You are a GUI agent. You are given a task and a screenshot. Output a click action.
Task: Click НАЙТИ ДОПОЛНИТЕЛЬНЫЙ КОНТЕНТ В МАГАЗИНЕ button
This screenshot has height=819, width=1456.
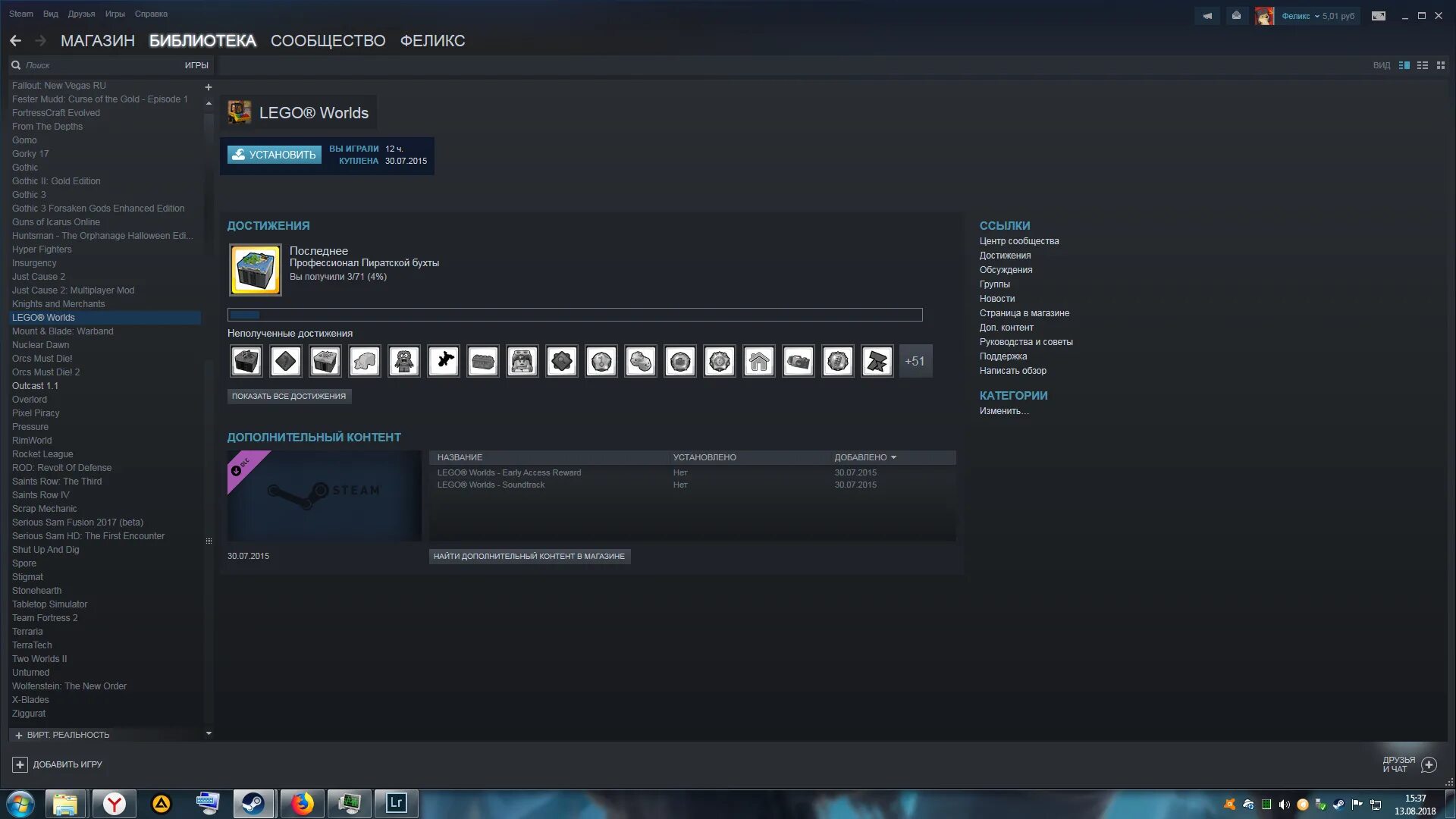tap(529, 556)
